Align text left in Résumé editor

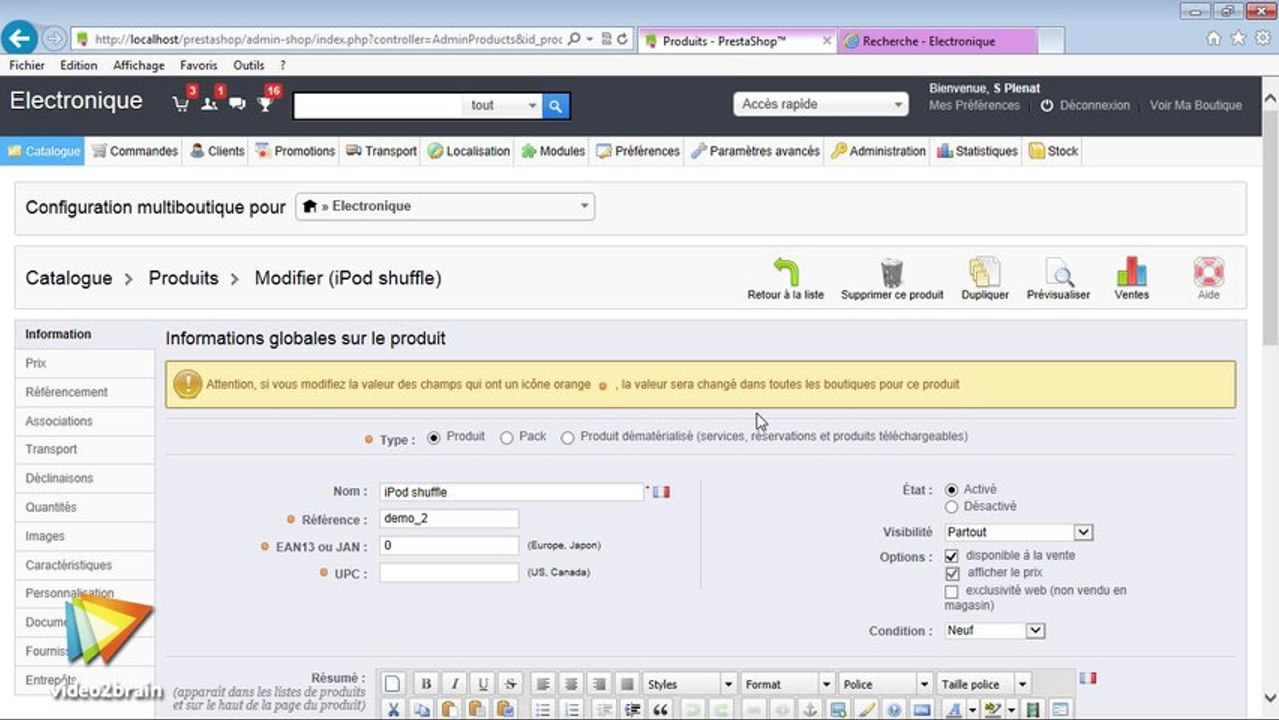[543, 684]
